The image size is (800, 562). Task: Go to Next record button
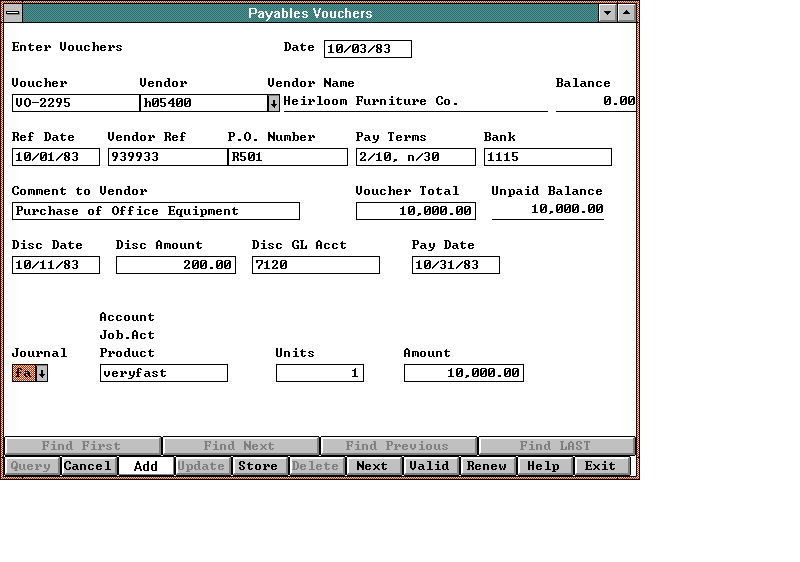coord(372,466)
